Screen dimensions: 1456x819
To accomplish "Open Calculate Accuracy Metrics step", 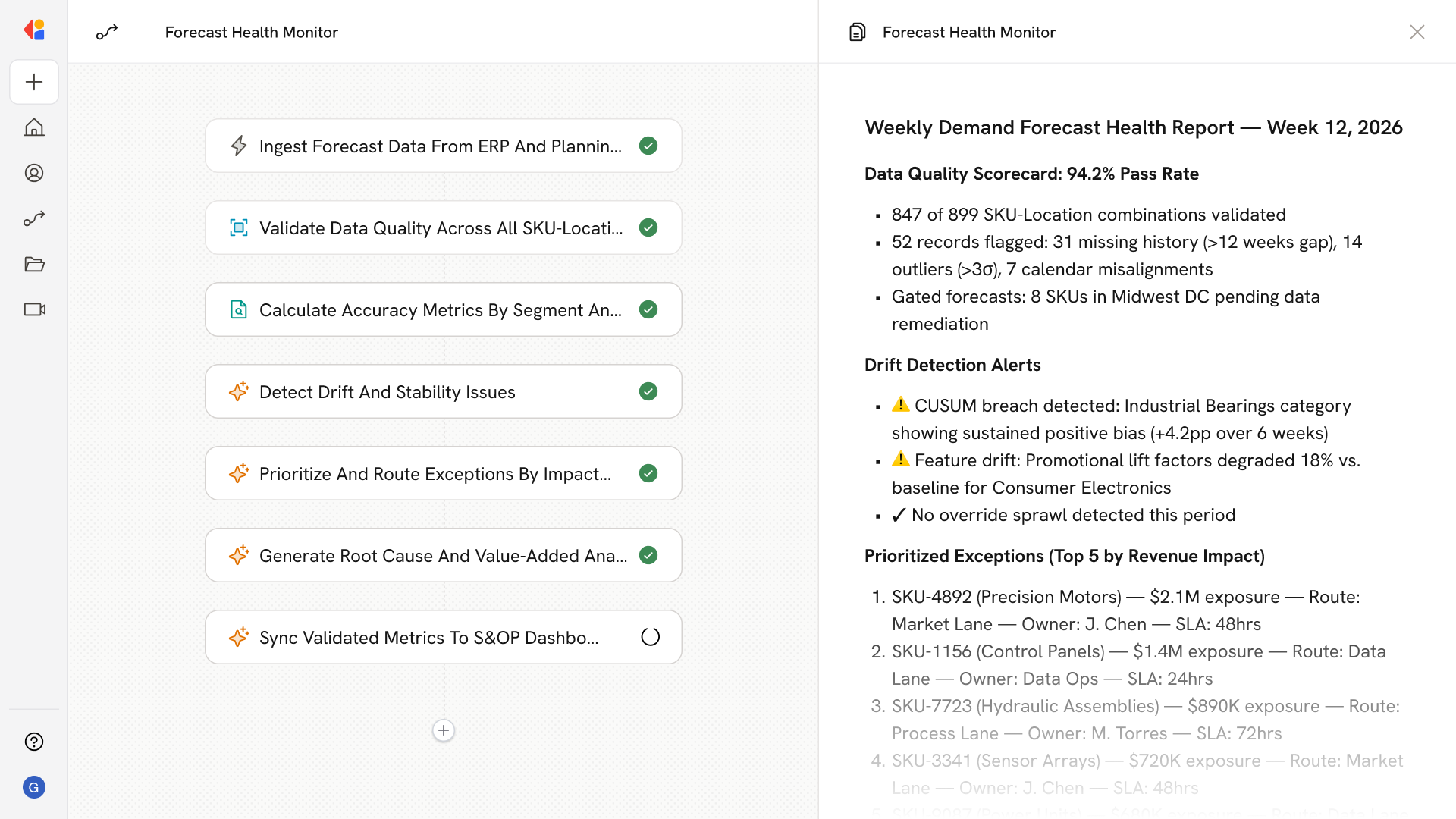I will (x=440, y=310).
